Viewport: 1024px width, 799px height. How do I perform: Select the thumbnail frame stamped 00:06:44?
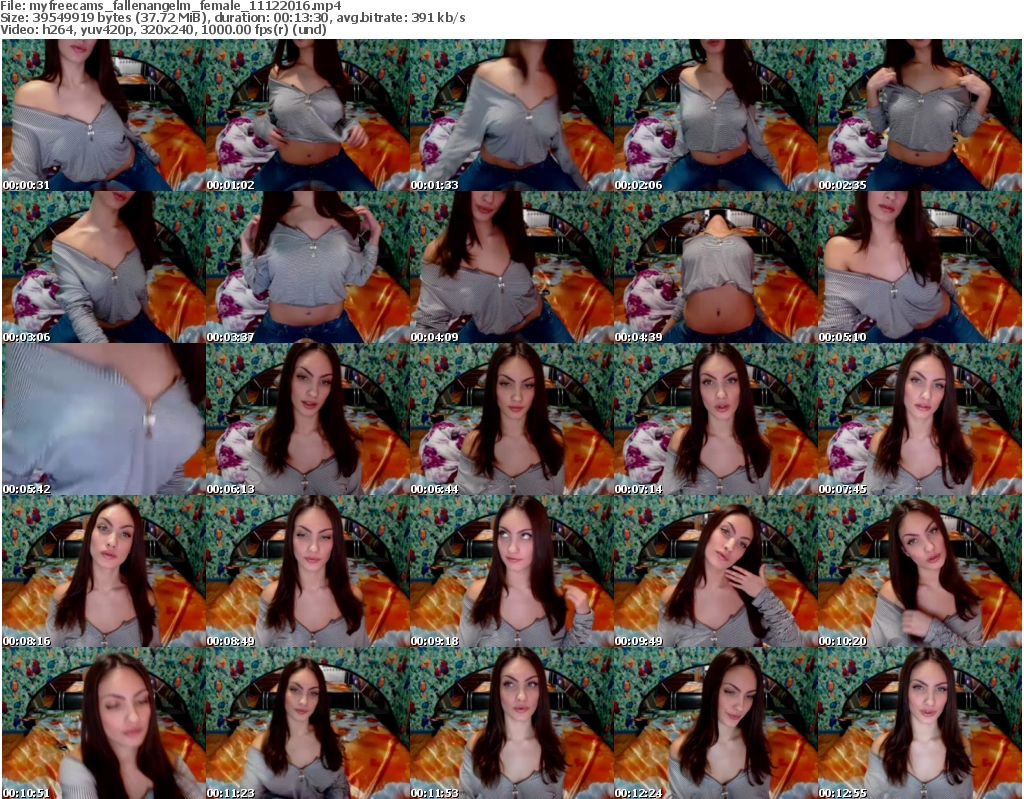pos(511,419)
